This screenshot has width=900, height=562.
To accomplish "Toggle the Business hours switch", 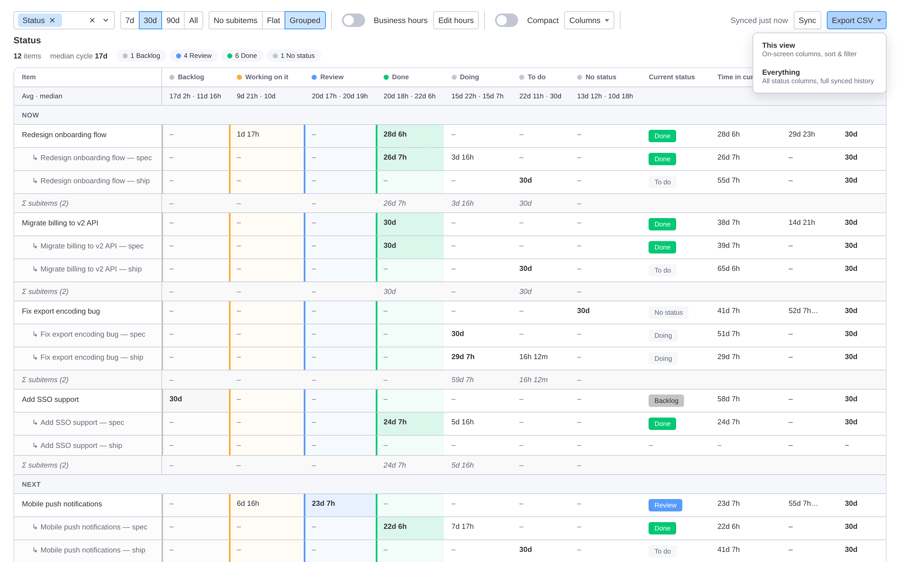I will [x=353, y=20].
